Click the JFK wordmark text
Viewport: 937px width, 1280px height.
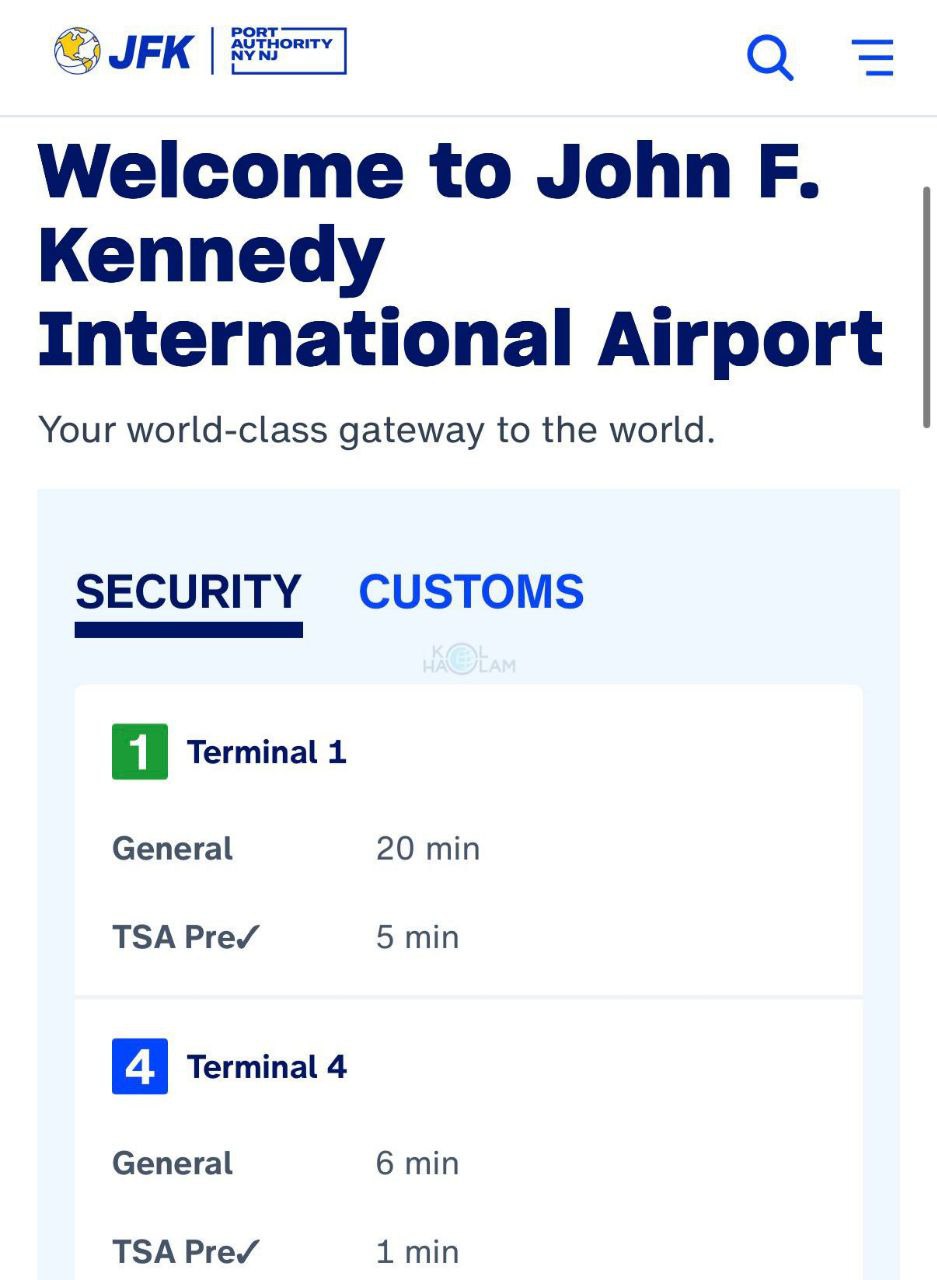150,52
